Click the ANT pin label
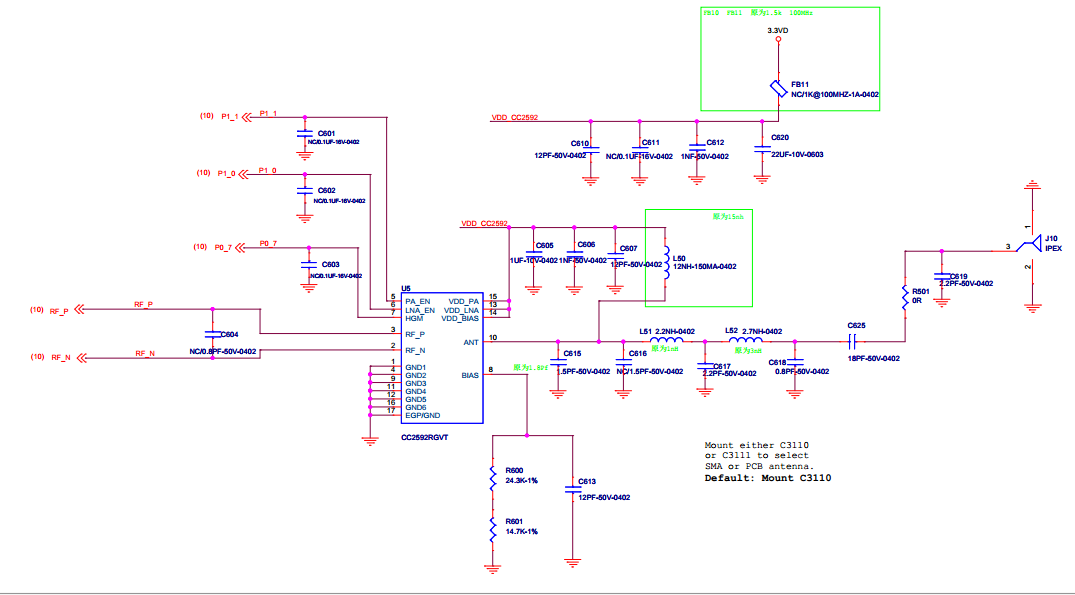1075x595 pixels. tap(471, 342)
